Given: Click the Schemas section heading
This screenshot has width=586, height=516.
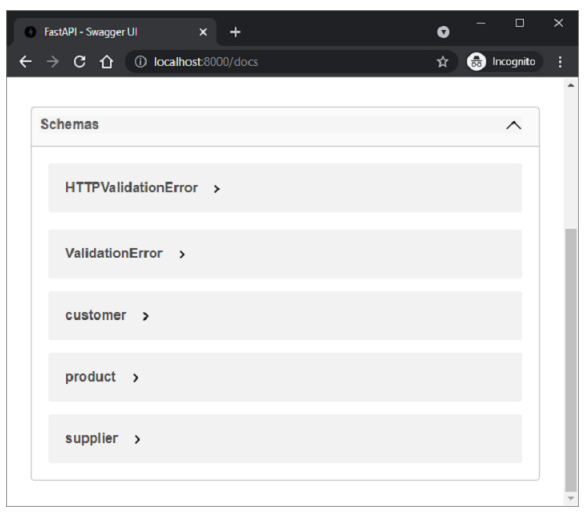Looking at the screenshot, I should click(x=70, y=124).
